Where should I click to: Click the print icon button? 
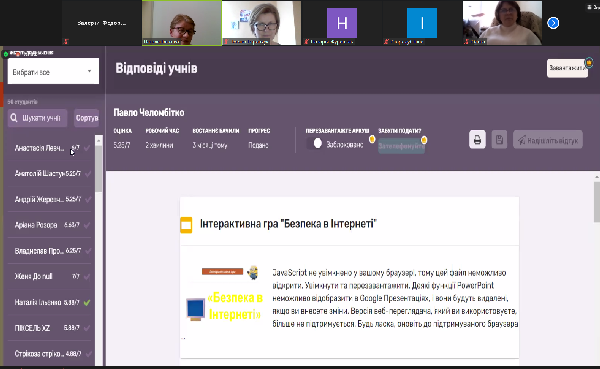coord(477,140)
